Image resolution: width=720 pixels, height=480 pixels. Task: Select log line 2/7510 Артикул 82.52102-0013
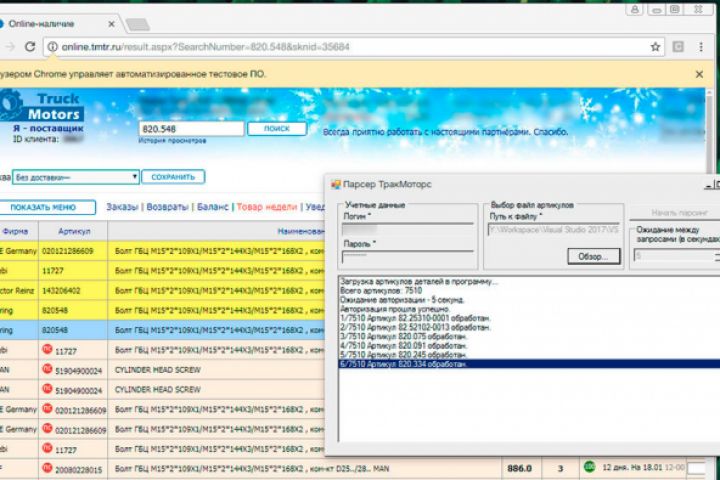pos(416,328)
